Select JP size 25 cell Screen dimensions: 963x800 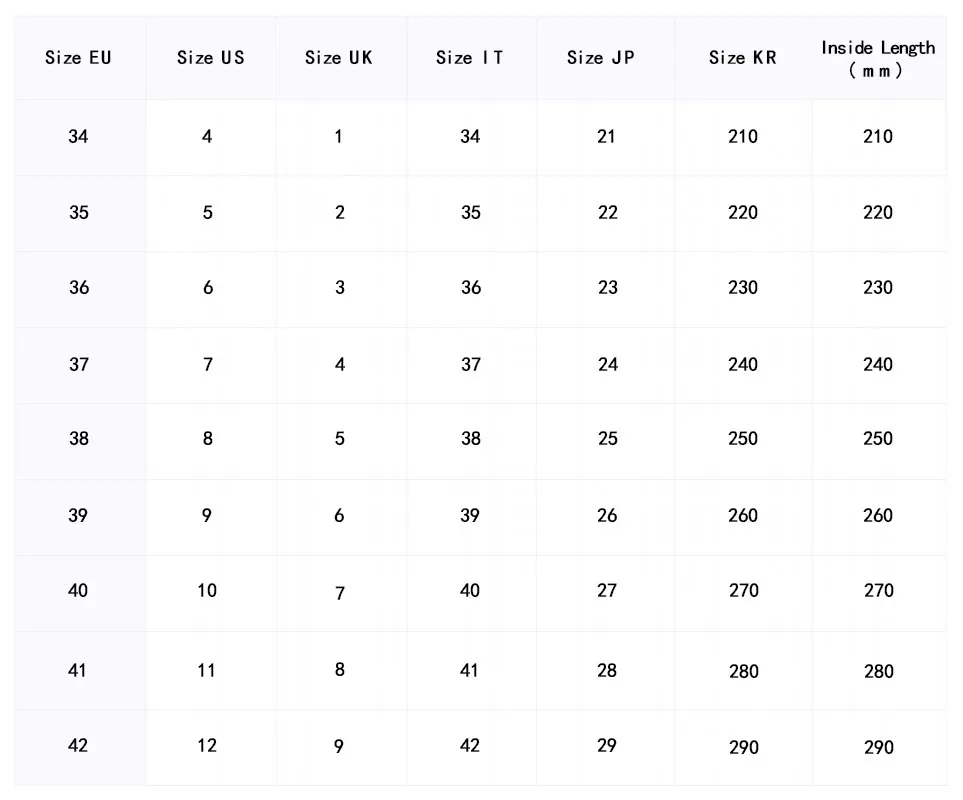[607, 439]
